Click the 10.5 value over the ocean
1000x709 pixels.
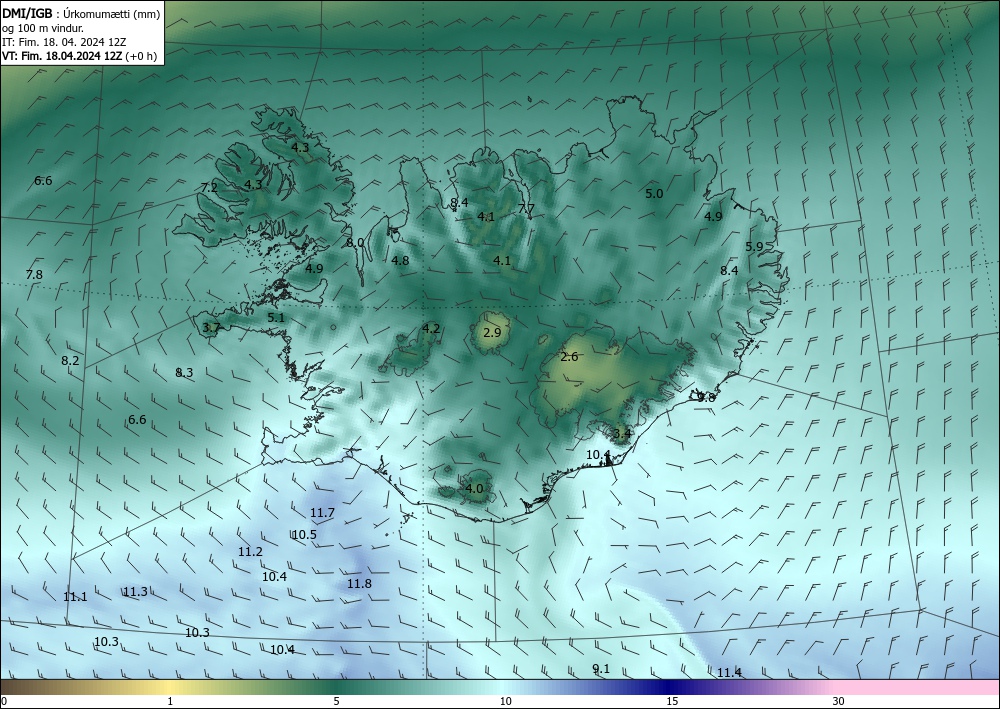click(304, 534)
